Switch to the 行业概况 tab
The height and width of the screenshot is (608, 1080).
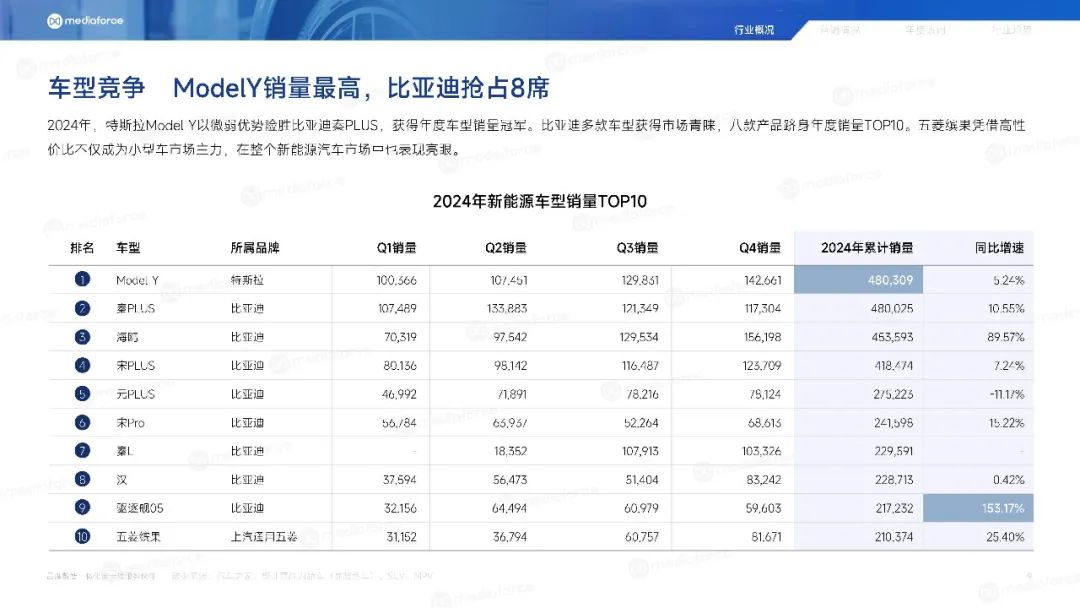tap(754, 29)
